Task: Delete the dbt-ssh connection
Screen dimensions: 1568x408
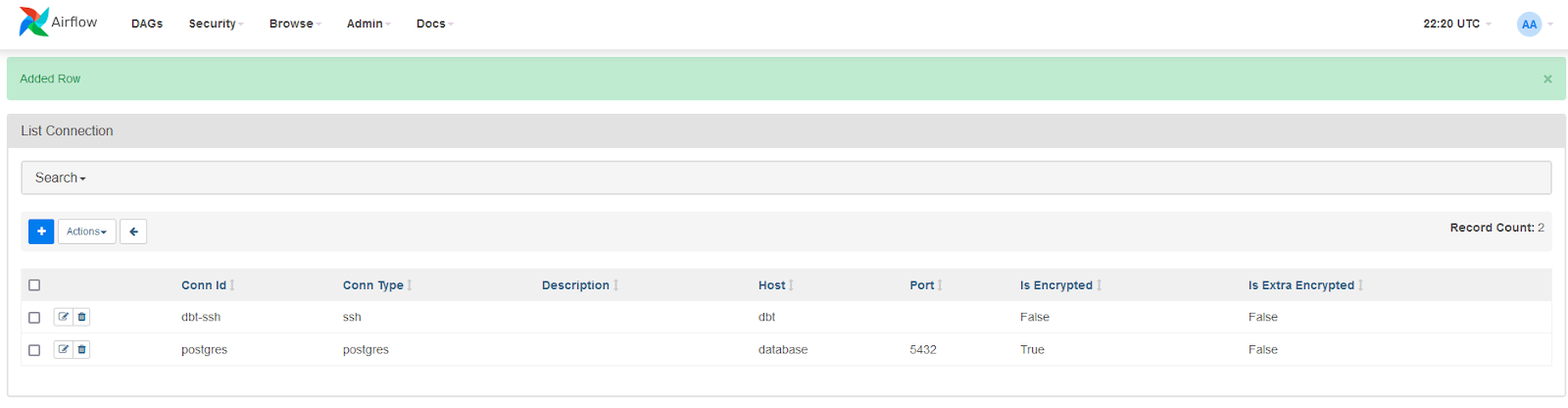Action: [x=82, y=317]
